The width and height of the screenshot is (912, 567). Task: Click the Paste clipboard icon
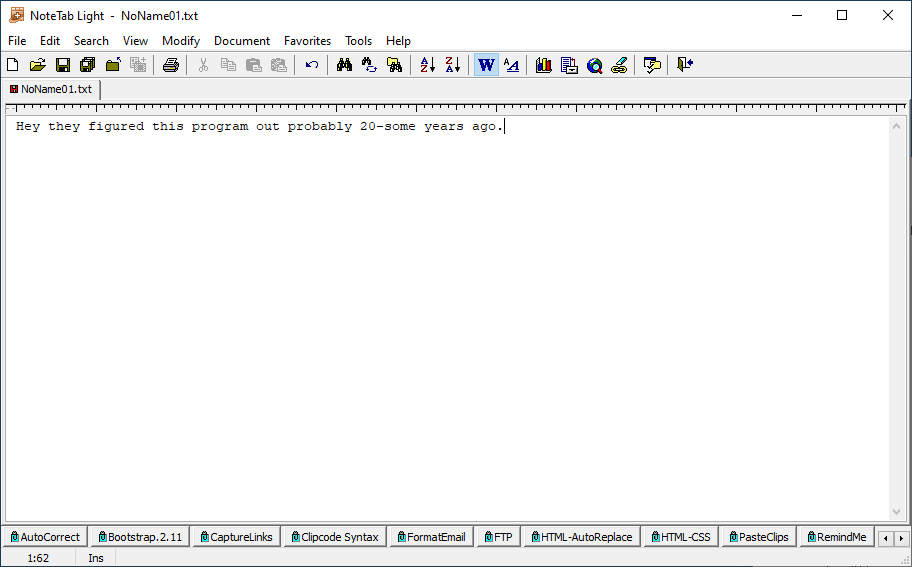pyautogui.click(x=254, y=65)
